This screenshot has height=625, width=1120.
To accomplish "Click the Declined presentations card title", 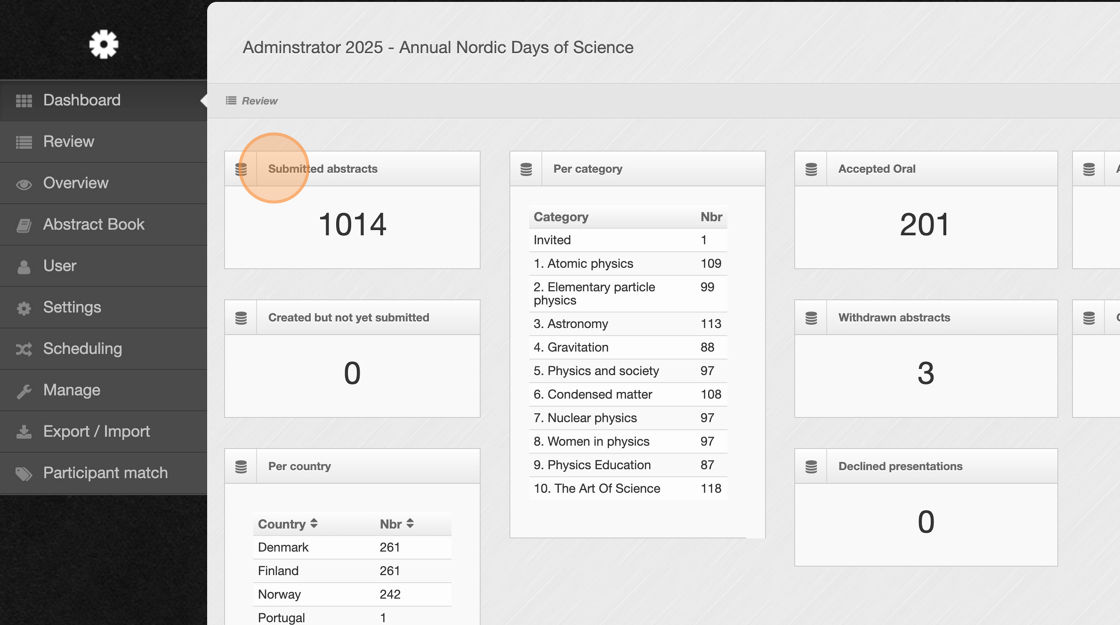I will click(900, 466).
